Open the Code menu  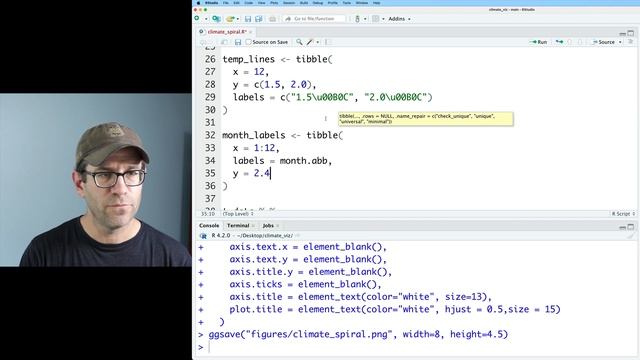coord(249,3)
